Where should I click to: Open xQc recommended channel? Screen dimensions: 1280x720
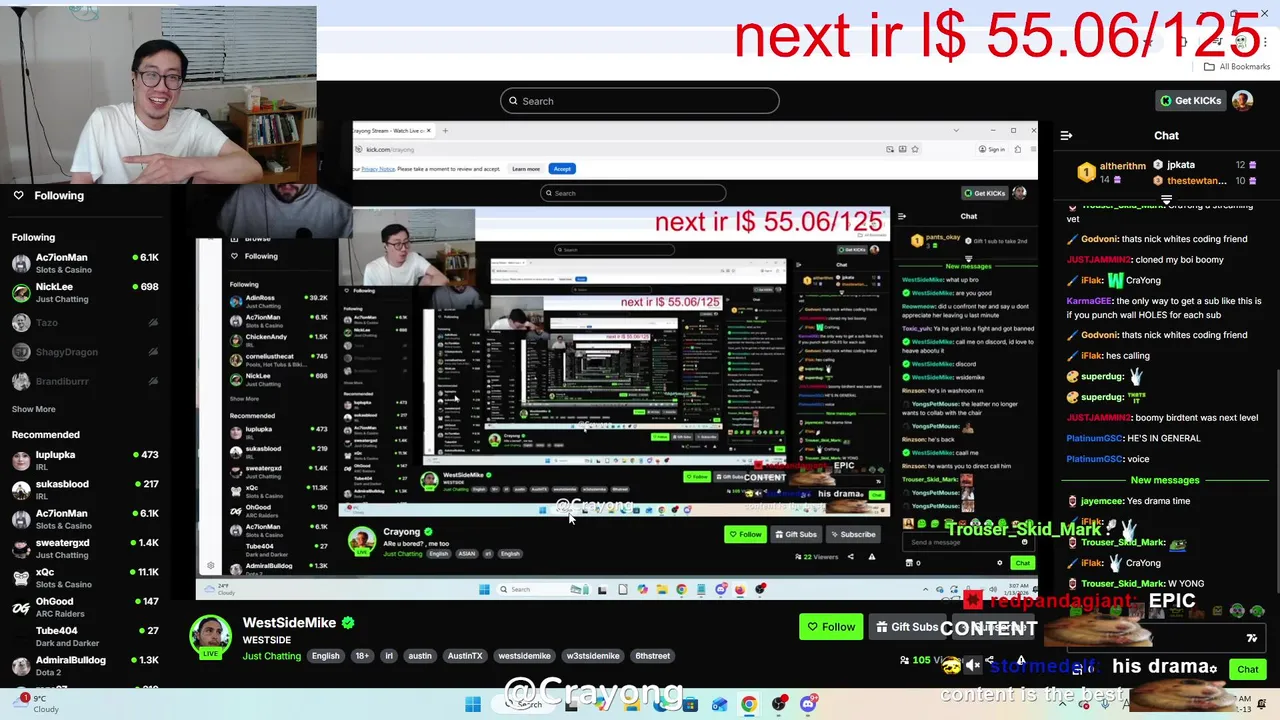coord(85,577)
